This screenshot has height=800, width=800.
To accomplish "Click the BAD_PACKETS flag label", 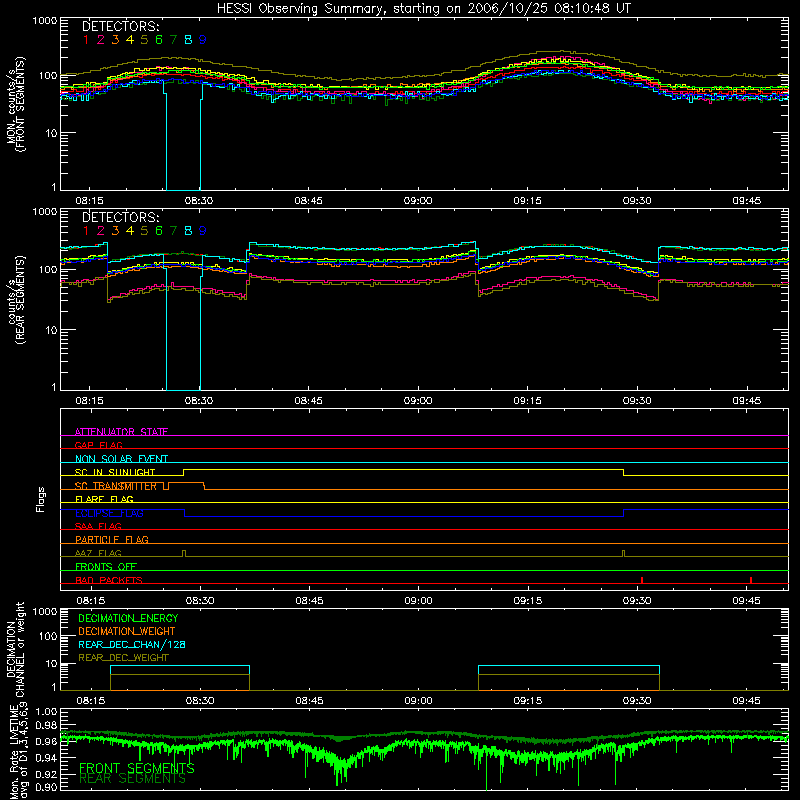I will pos(109,580).
